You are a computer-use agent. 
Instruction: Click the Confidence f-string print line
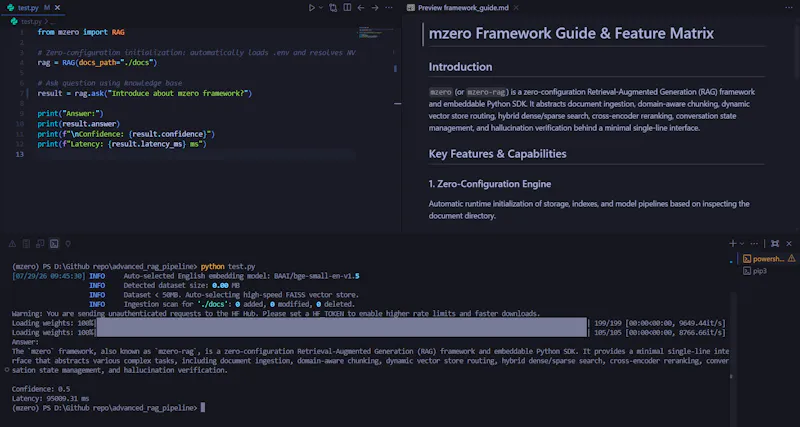126,134
